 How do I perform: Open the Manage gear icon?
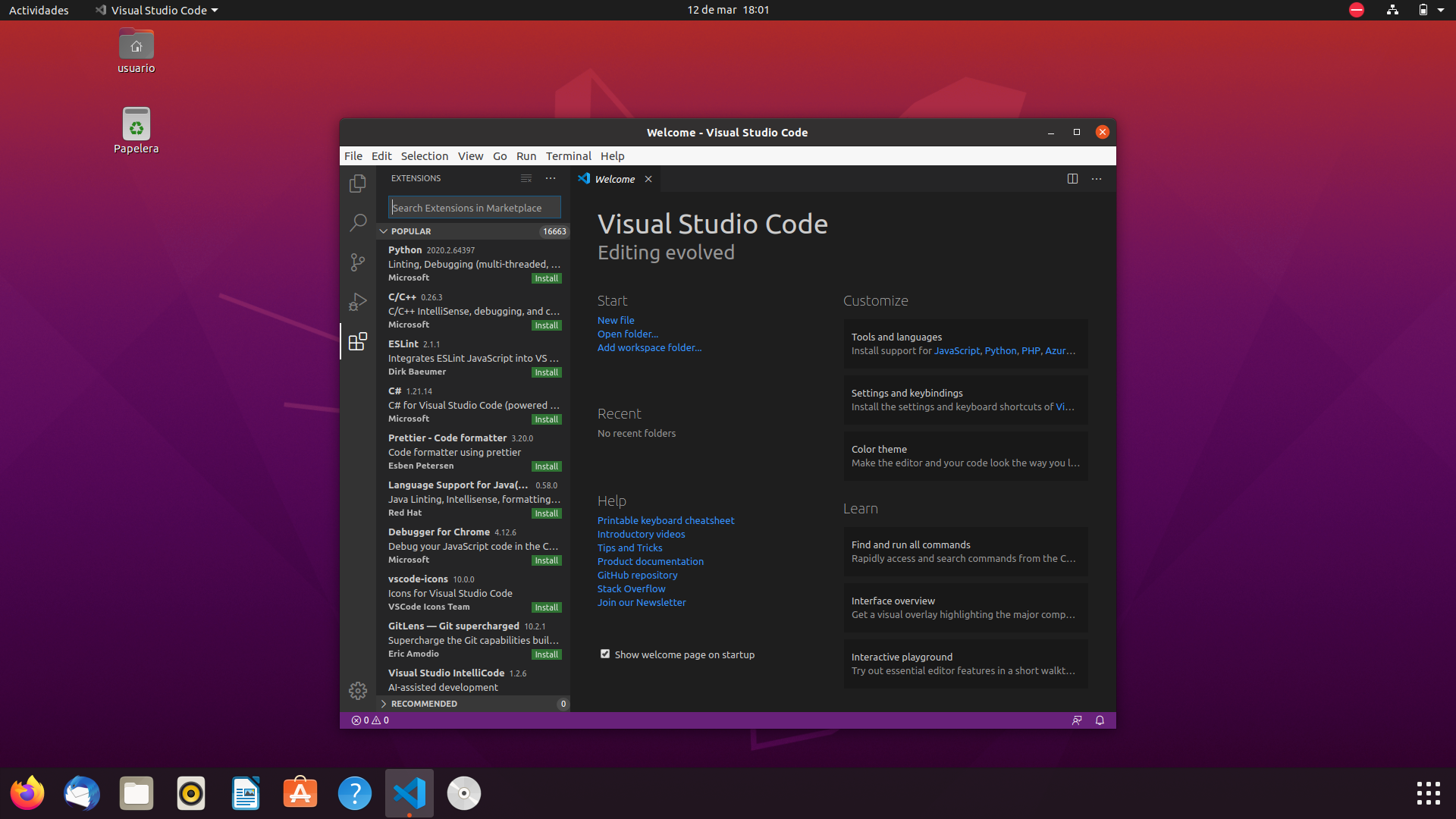point(358,691)
